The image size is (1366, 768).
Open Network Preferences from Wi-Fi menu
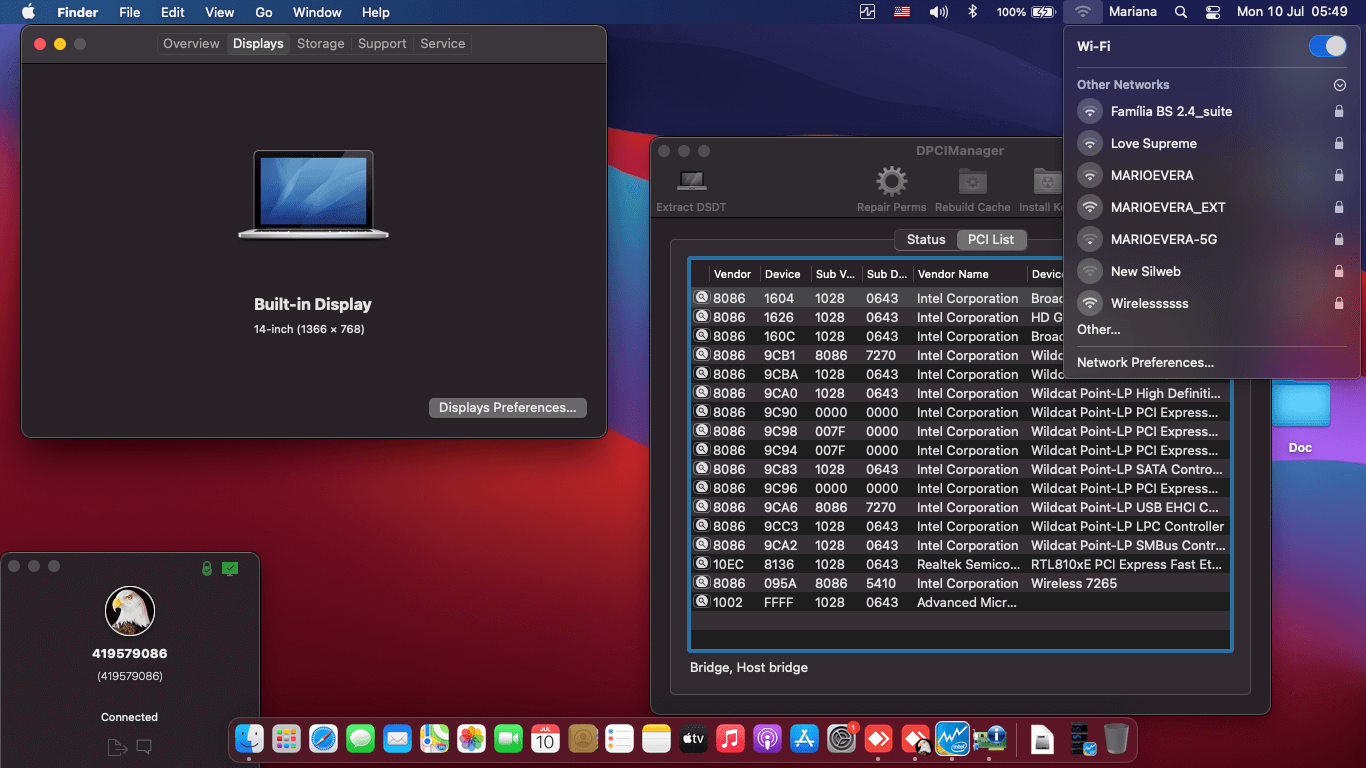coord(1145,363)
